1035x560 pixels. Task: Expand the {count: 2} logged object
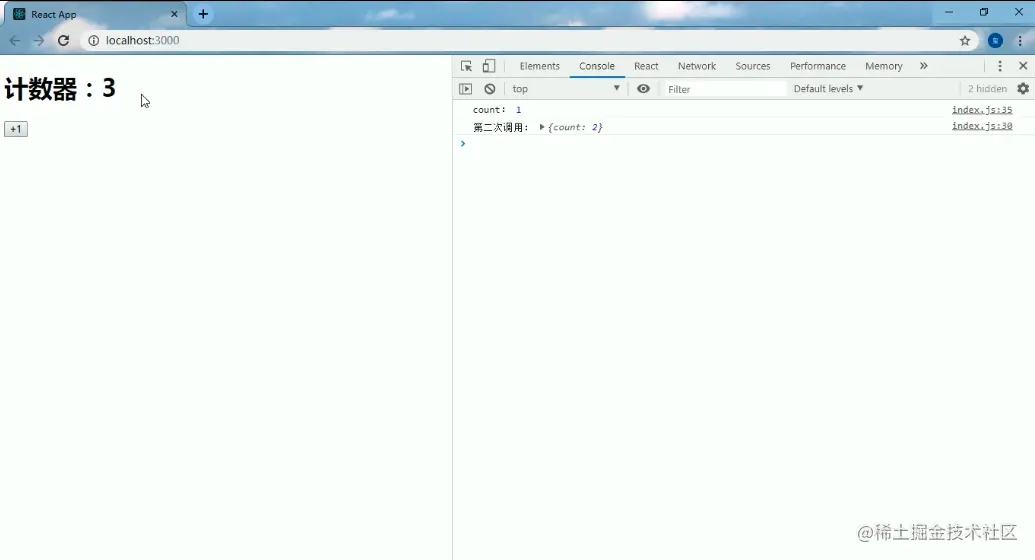click(541, 127)
